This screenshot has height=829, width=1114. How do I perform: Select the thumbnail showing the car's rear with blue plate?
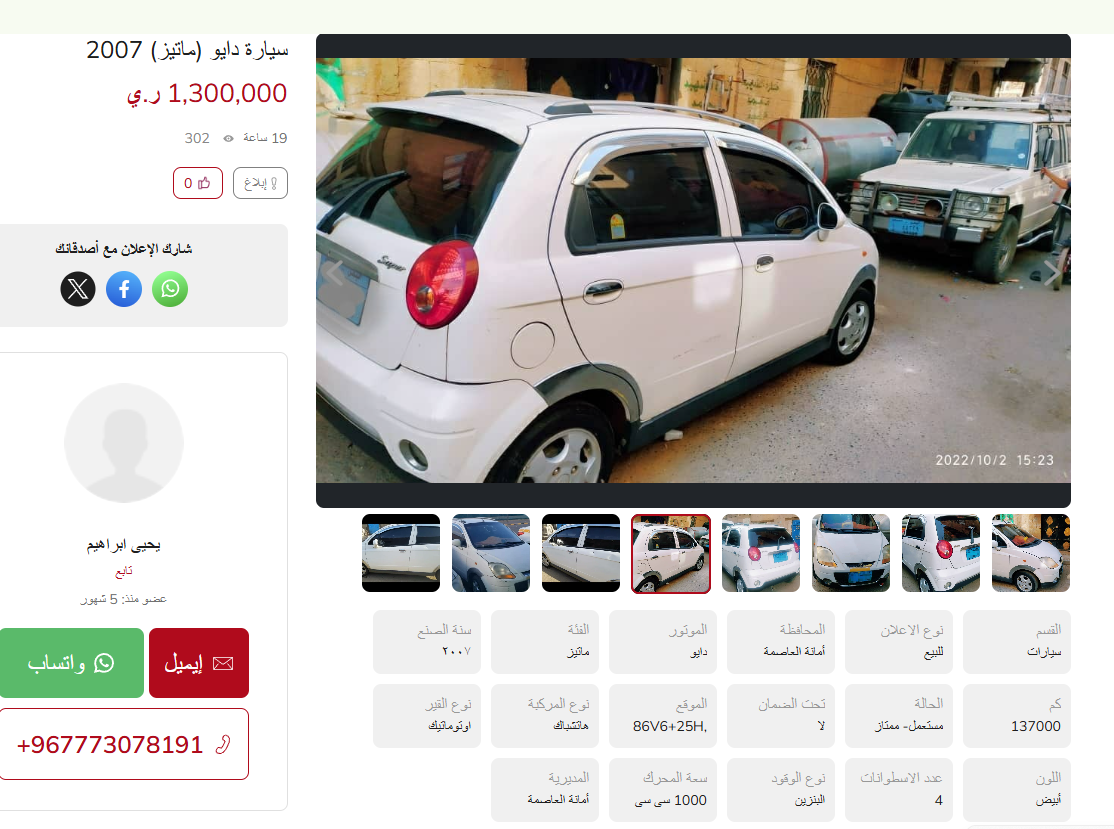761,553
